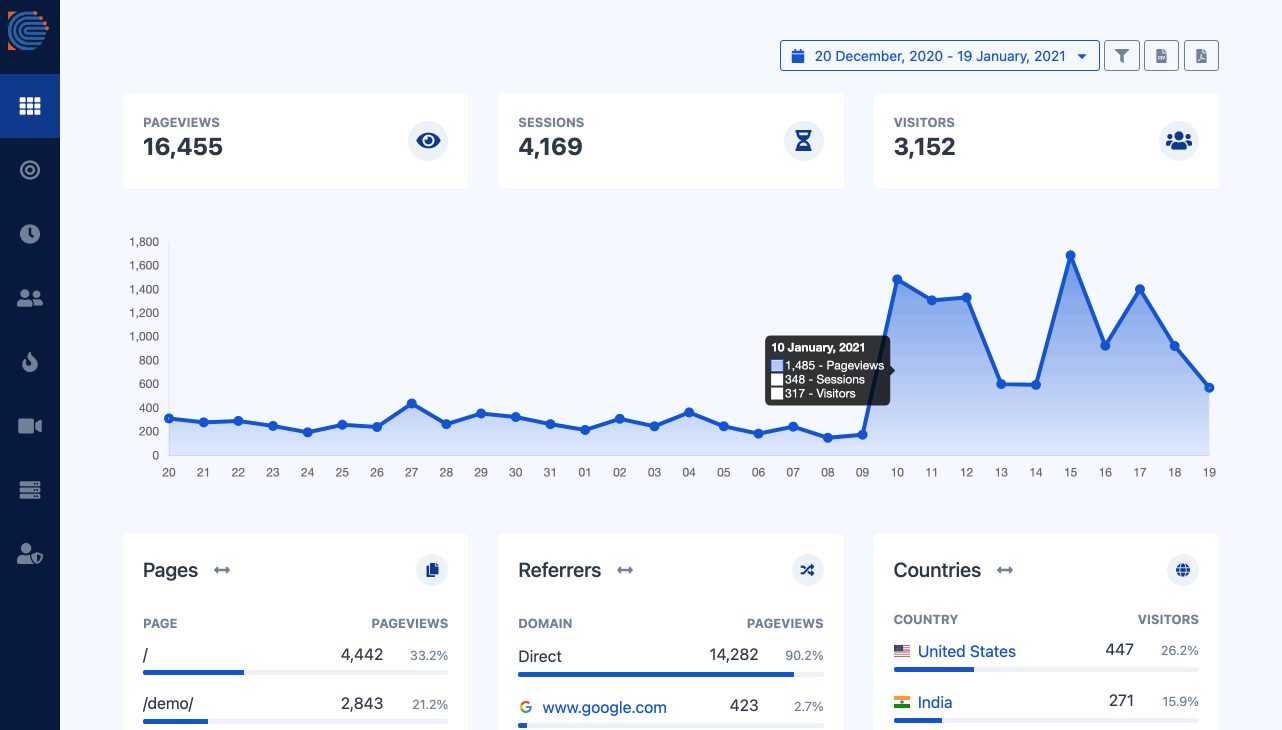Expand the Countries panel with arrows icon
This screenshot has height=730, width=1282.
(x=1005, y=570)
